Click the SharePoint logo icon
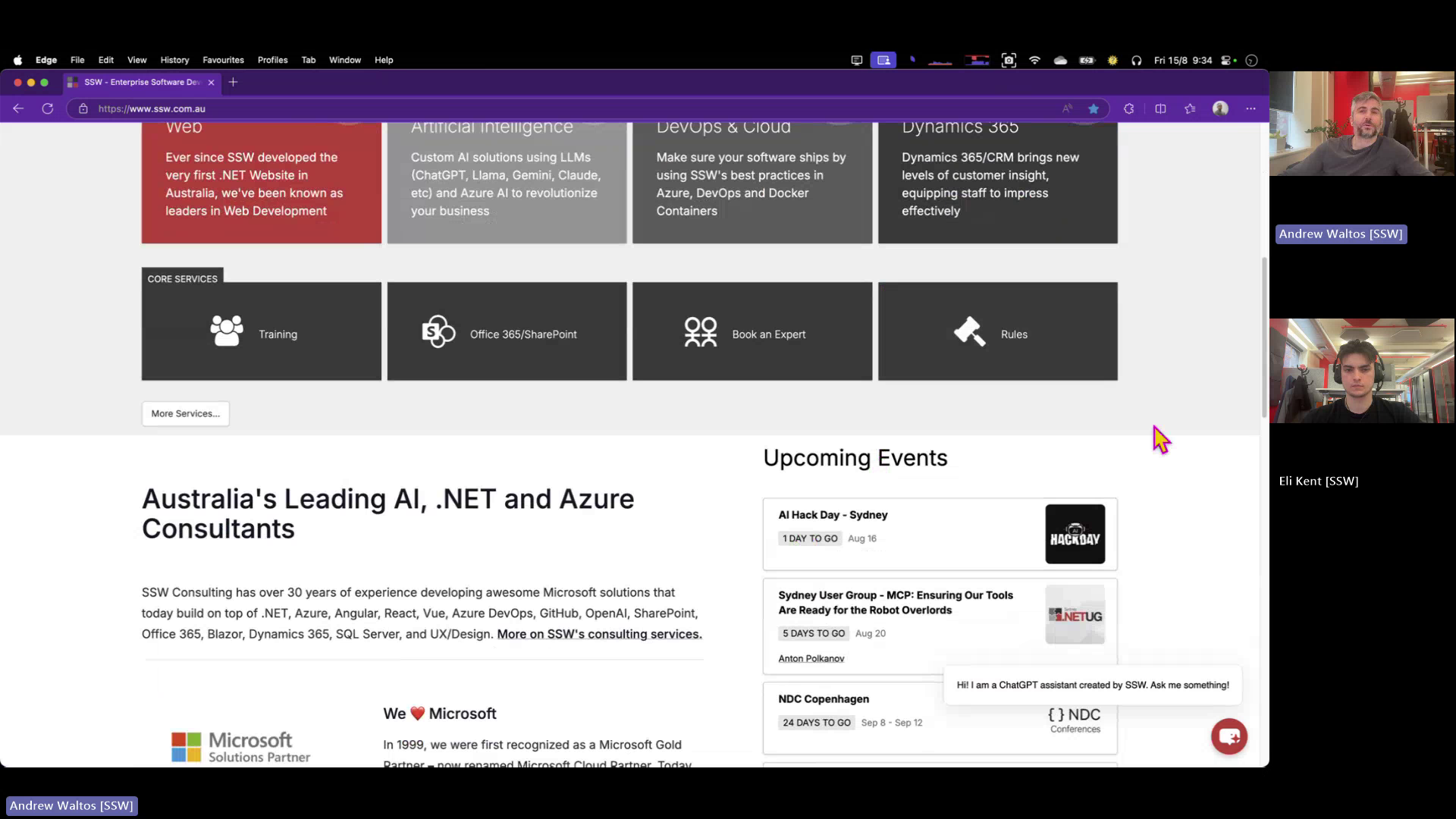The height and width of the screenshot is (819, 1456). (x=438, y=331)
